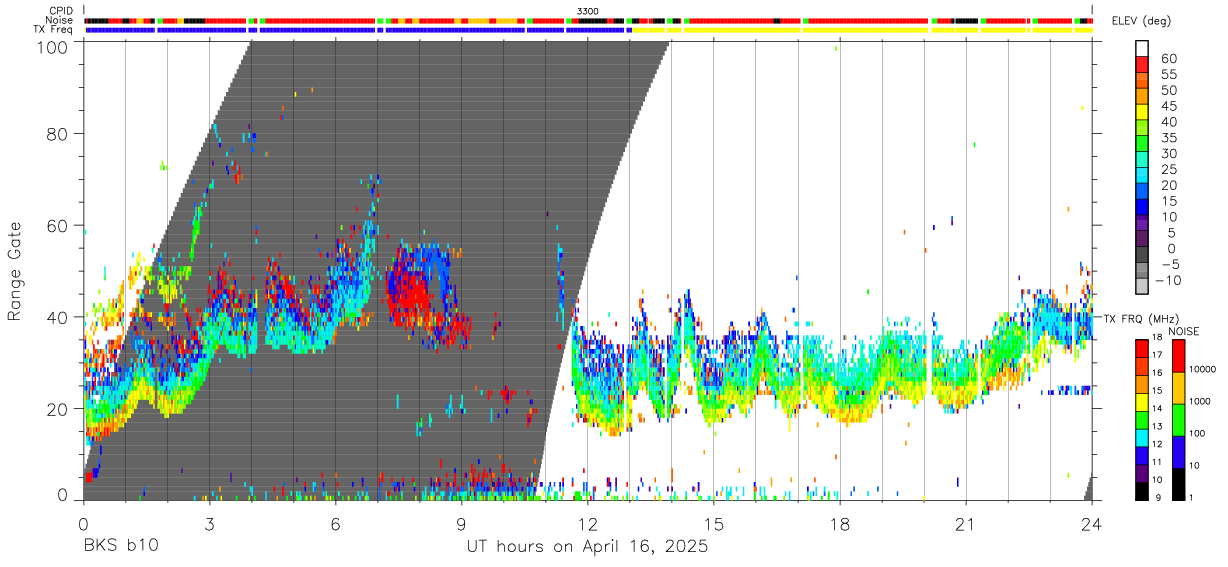Click the Noise row label at top
1228x567 pixels.
click(x=60, y=20)
